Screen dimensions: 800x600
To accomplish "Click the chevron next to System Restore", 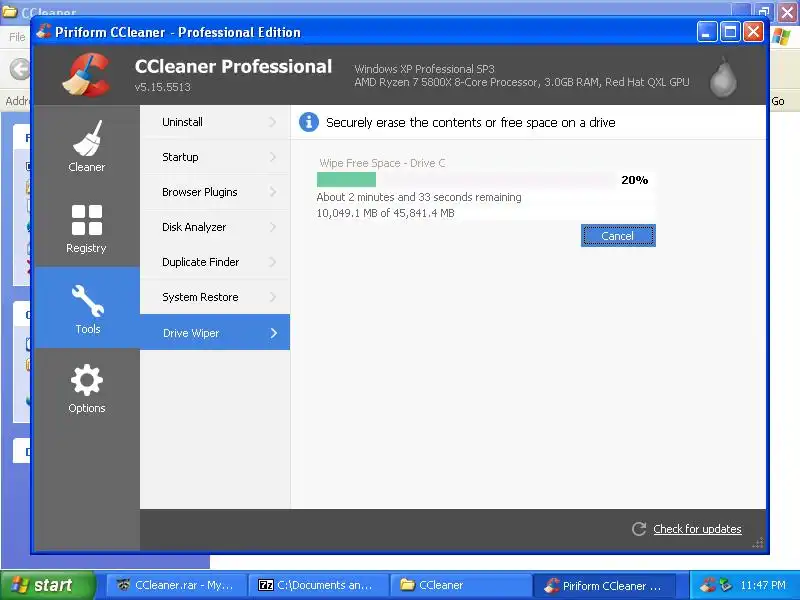I will (x=273, y=297).
